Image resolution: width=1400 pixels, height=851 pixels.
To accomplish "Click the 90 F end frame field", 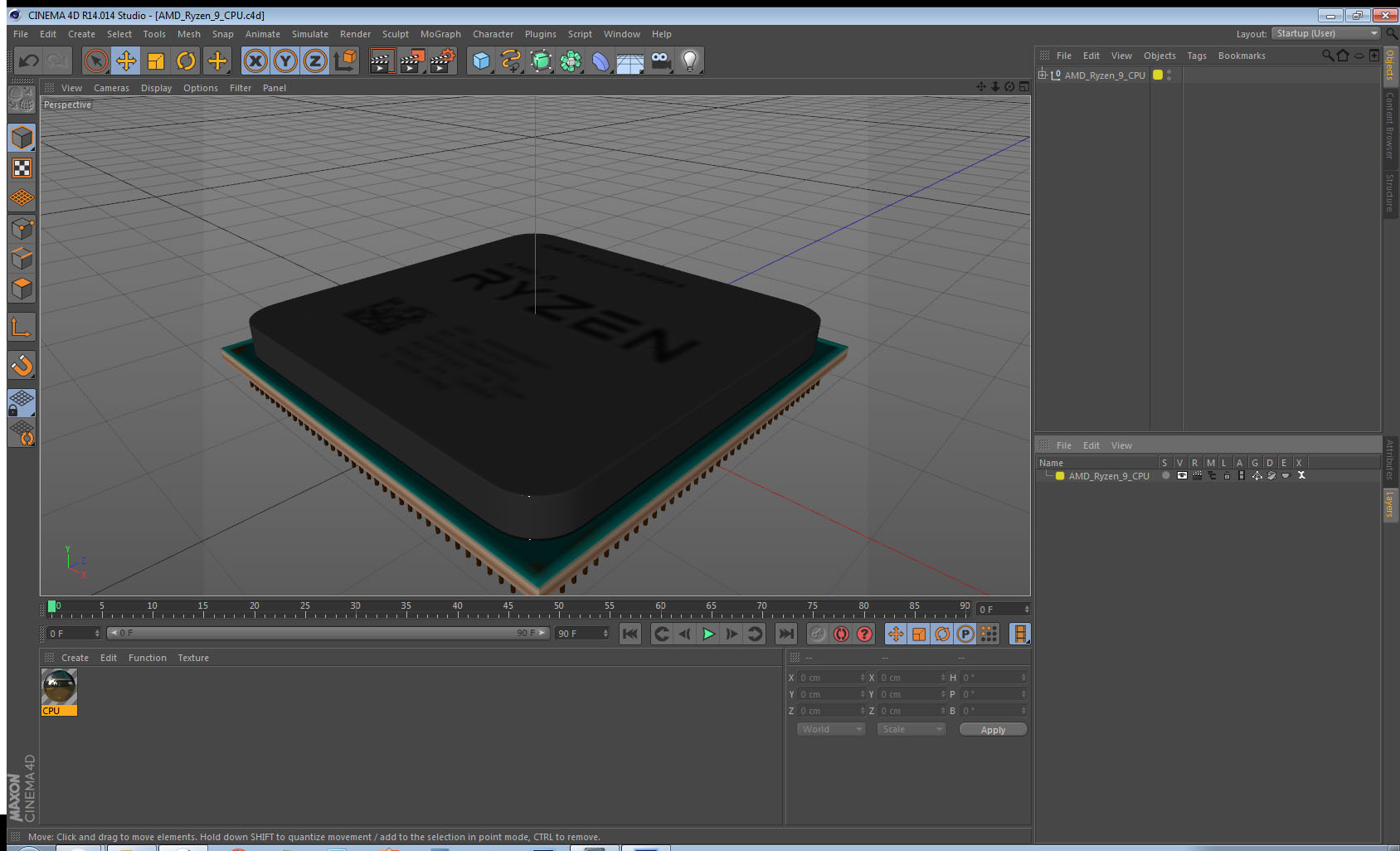I will click(582, 634).
